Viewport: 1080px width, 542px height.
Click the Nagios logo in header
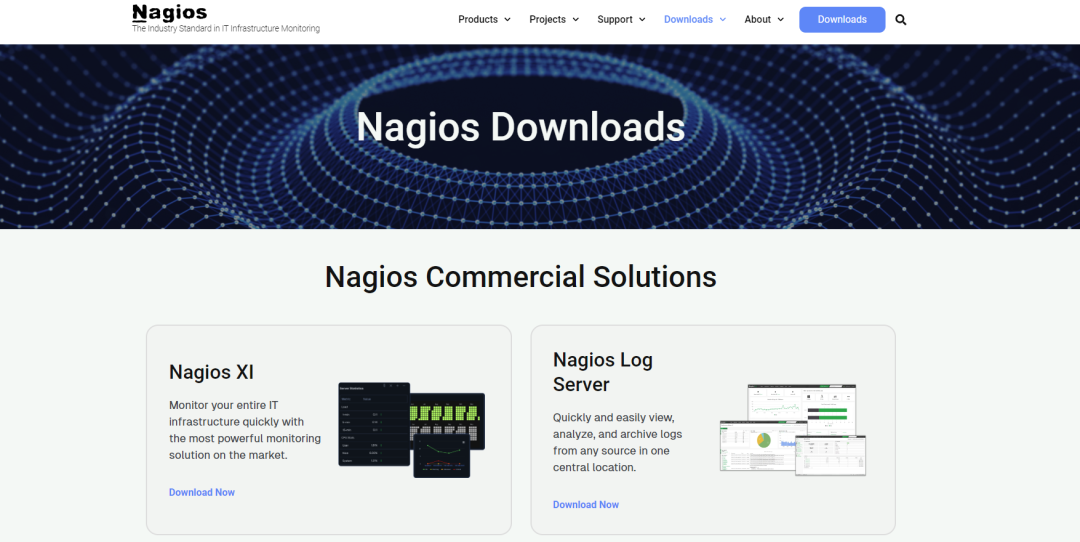click(169, 13)
